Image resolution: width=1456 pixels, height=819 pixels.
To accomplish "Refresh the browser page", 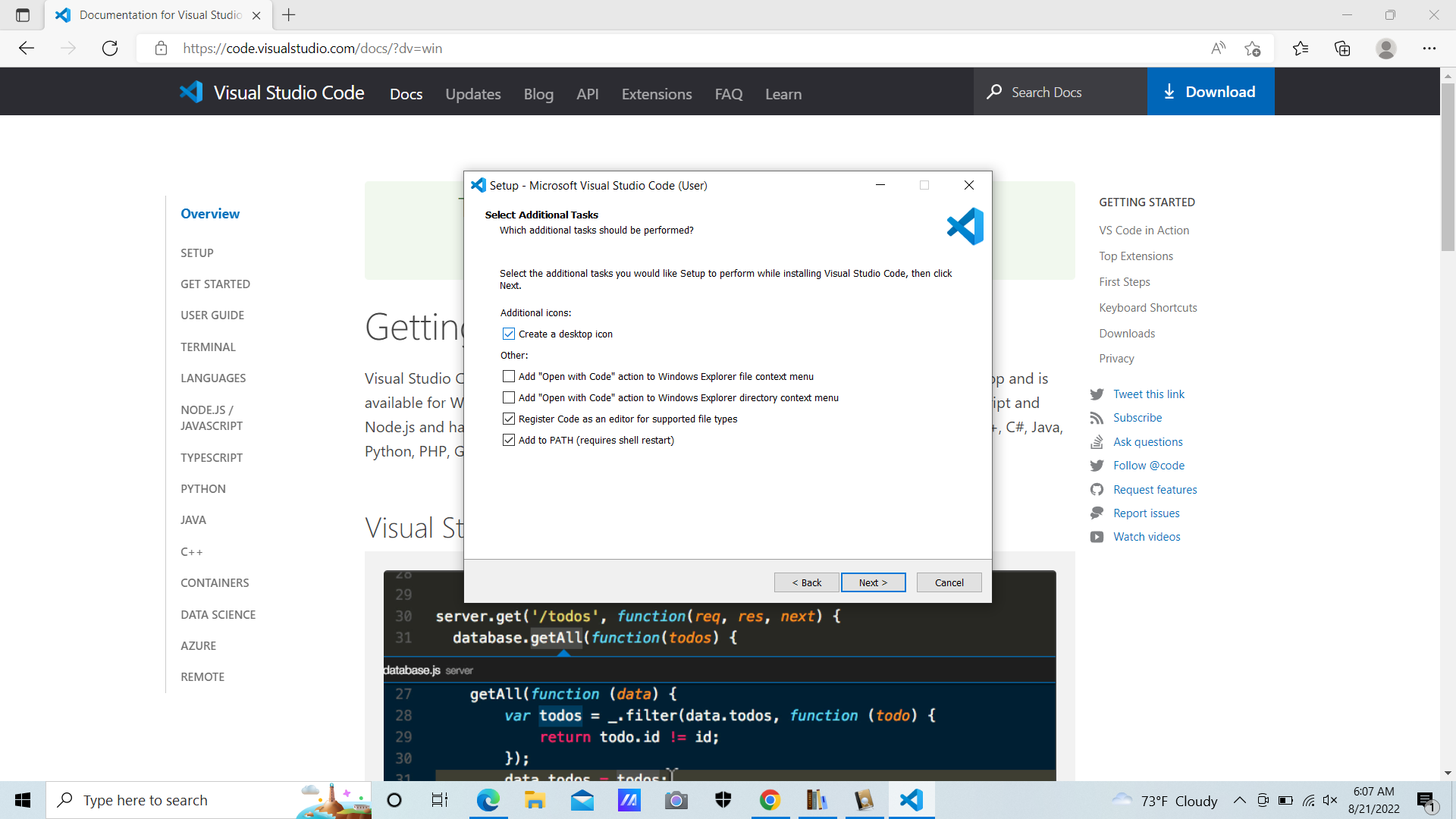I will [110, 49].
